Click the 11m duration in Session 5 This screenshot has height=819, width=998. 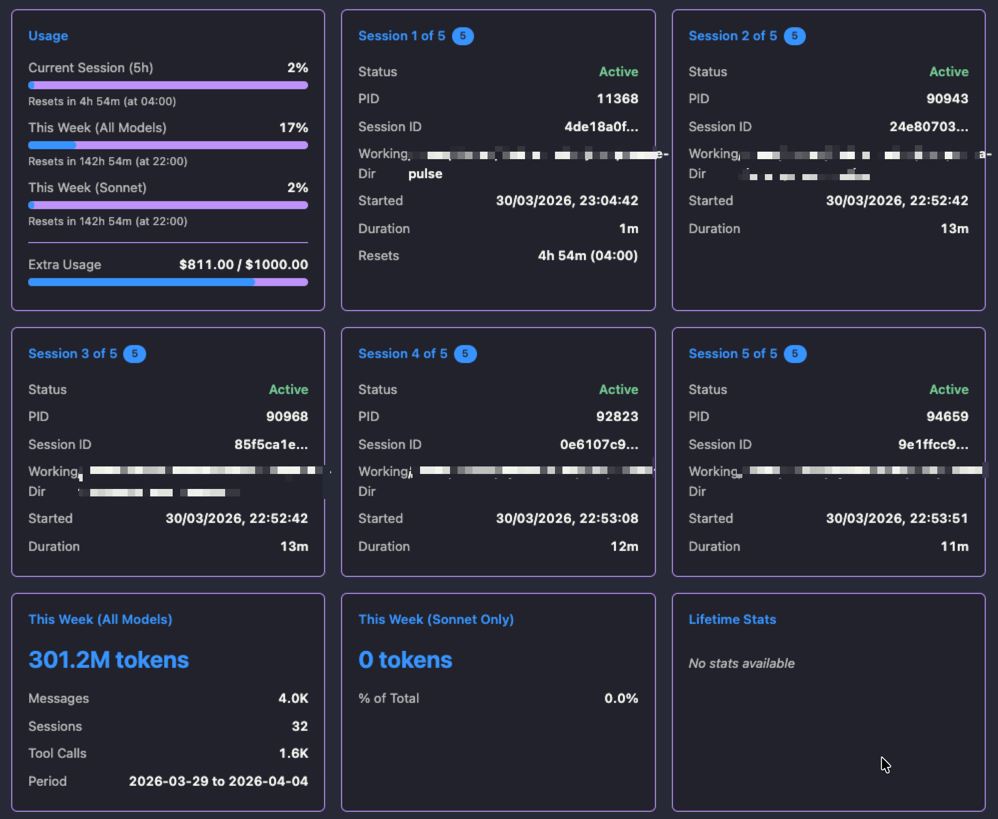tap(955, 546)
